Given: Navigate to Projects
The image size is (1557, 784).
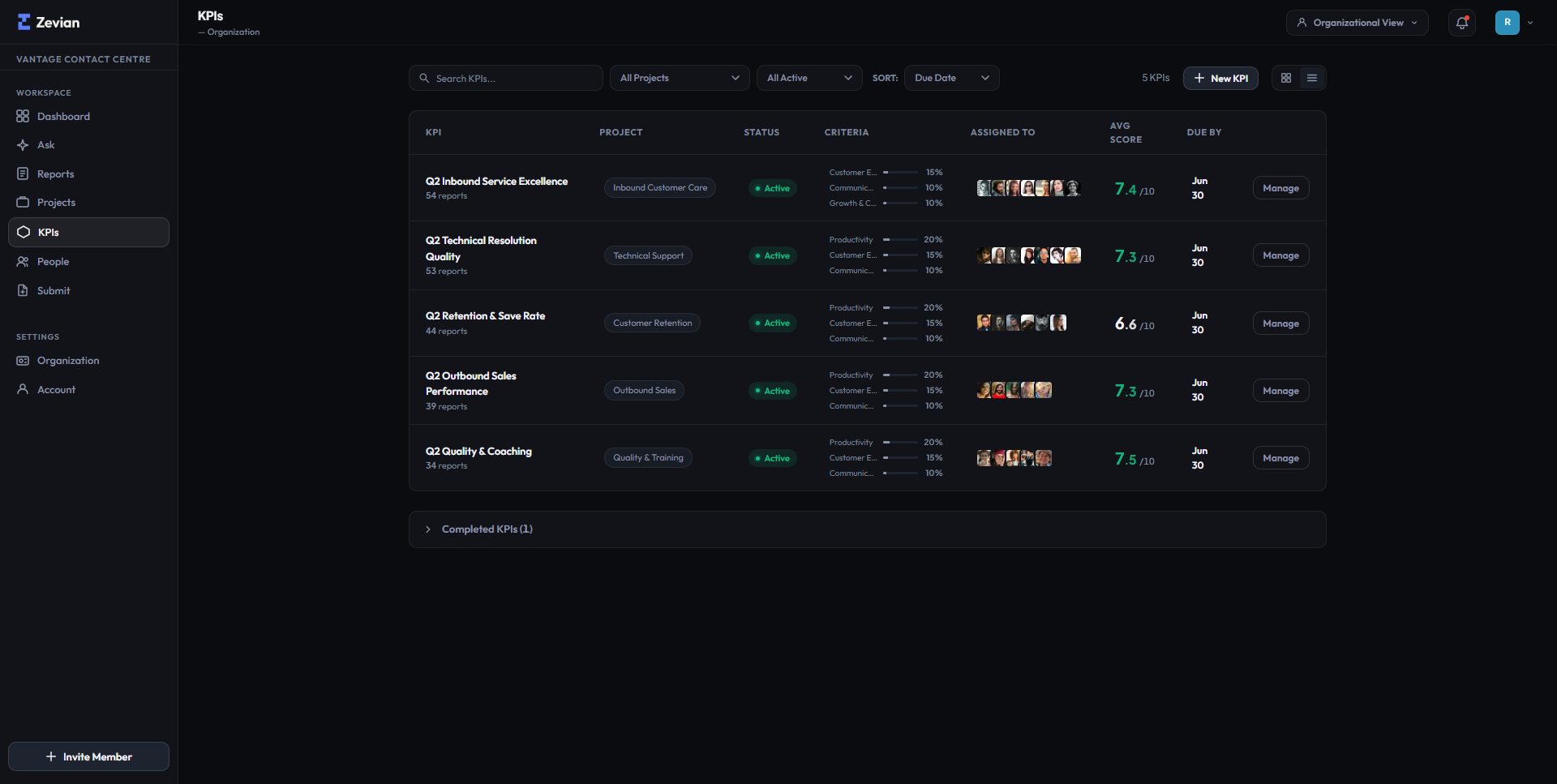Looking at the screenshot, I should [x=88, y=202].
